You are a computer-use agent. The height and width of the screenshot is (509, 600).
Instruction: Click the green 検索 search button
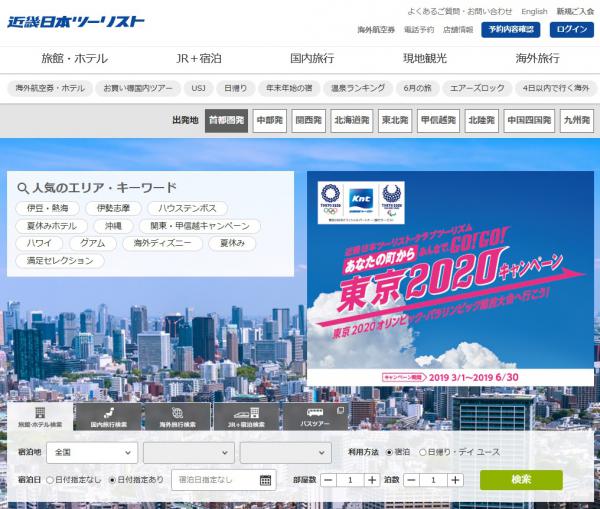(x=521, y=480)
